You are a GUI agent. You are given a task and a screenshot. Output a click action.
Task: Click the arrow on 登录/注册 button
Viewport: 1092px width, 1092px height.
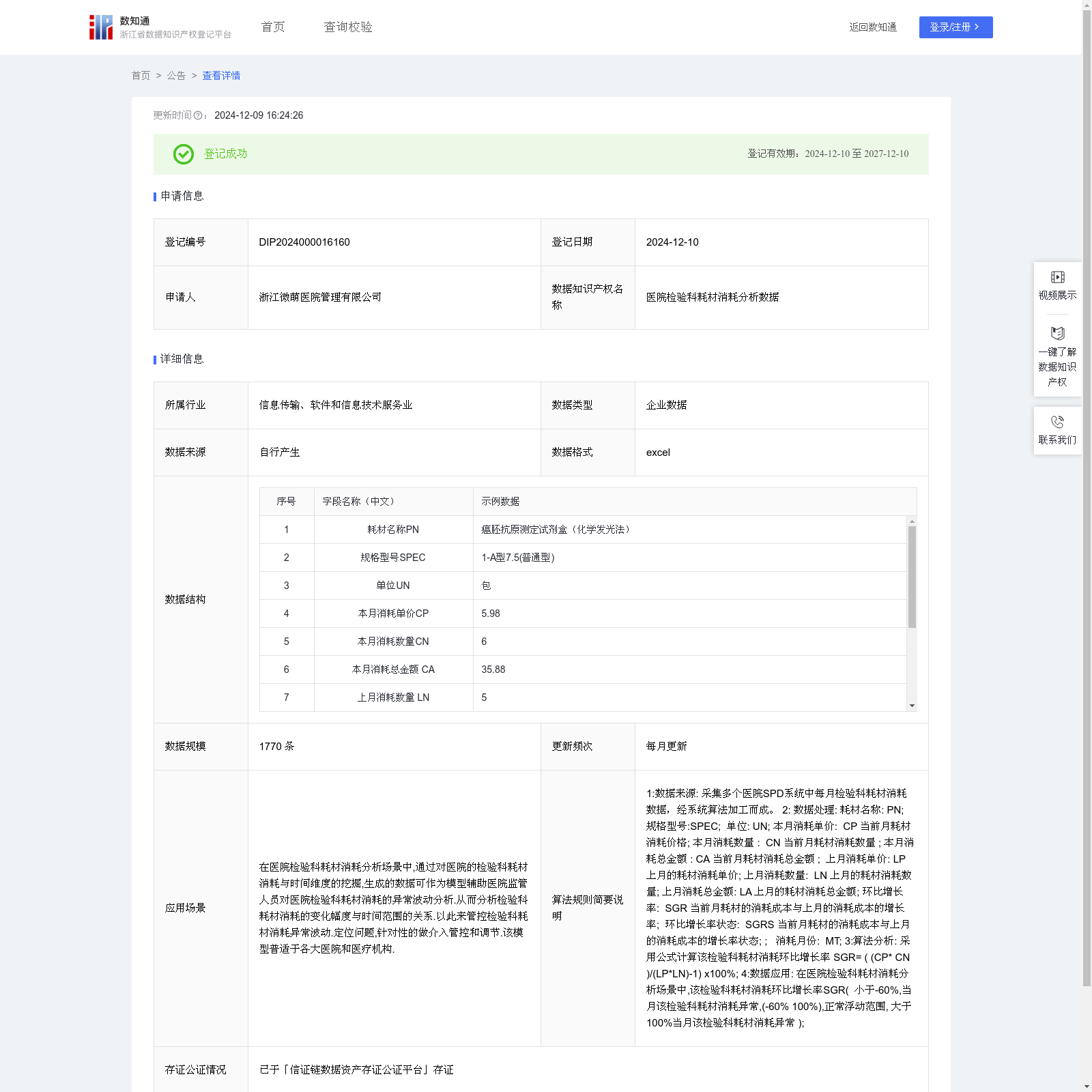977,27
